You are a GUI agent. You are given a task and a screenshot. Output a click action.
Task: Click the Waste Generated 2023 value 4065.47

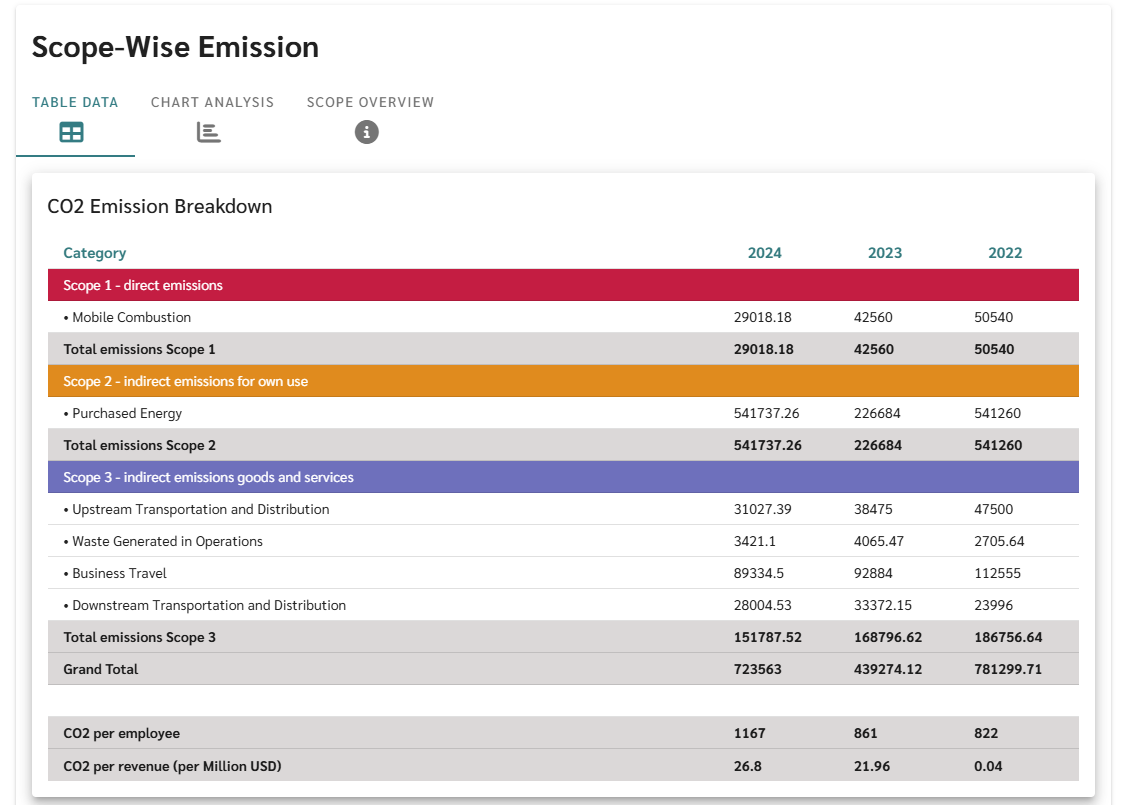[879, 541]
